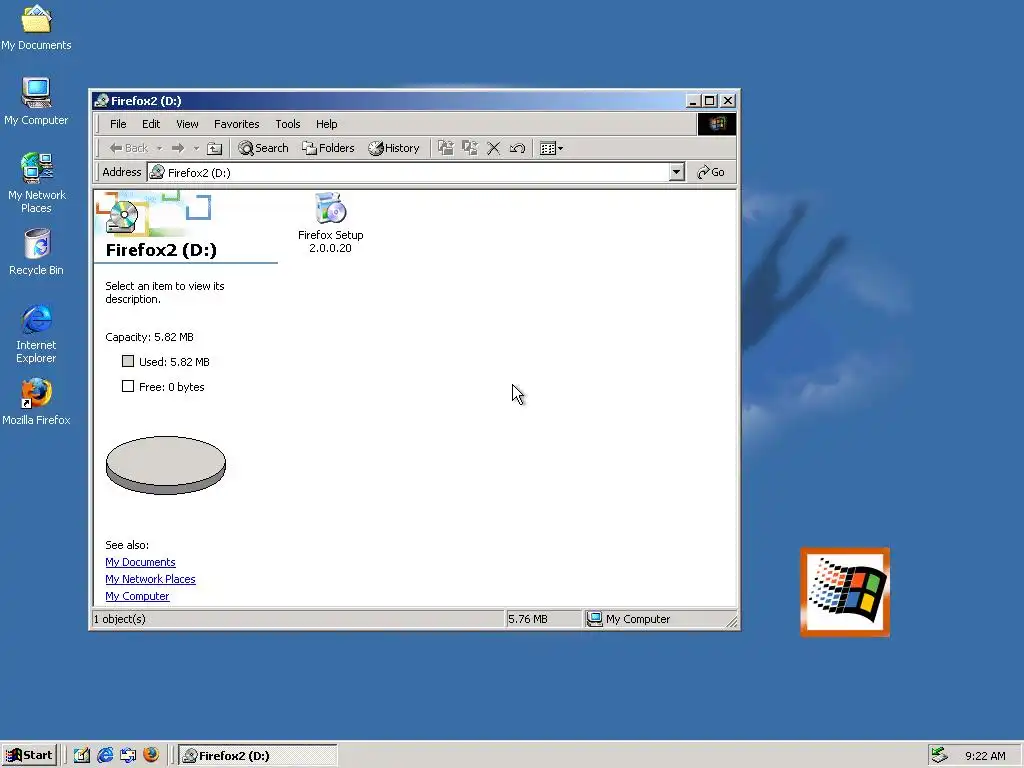Open the Edit menu

[151, 124]
